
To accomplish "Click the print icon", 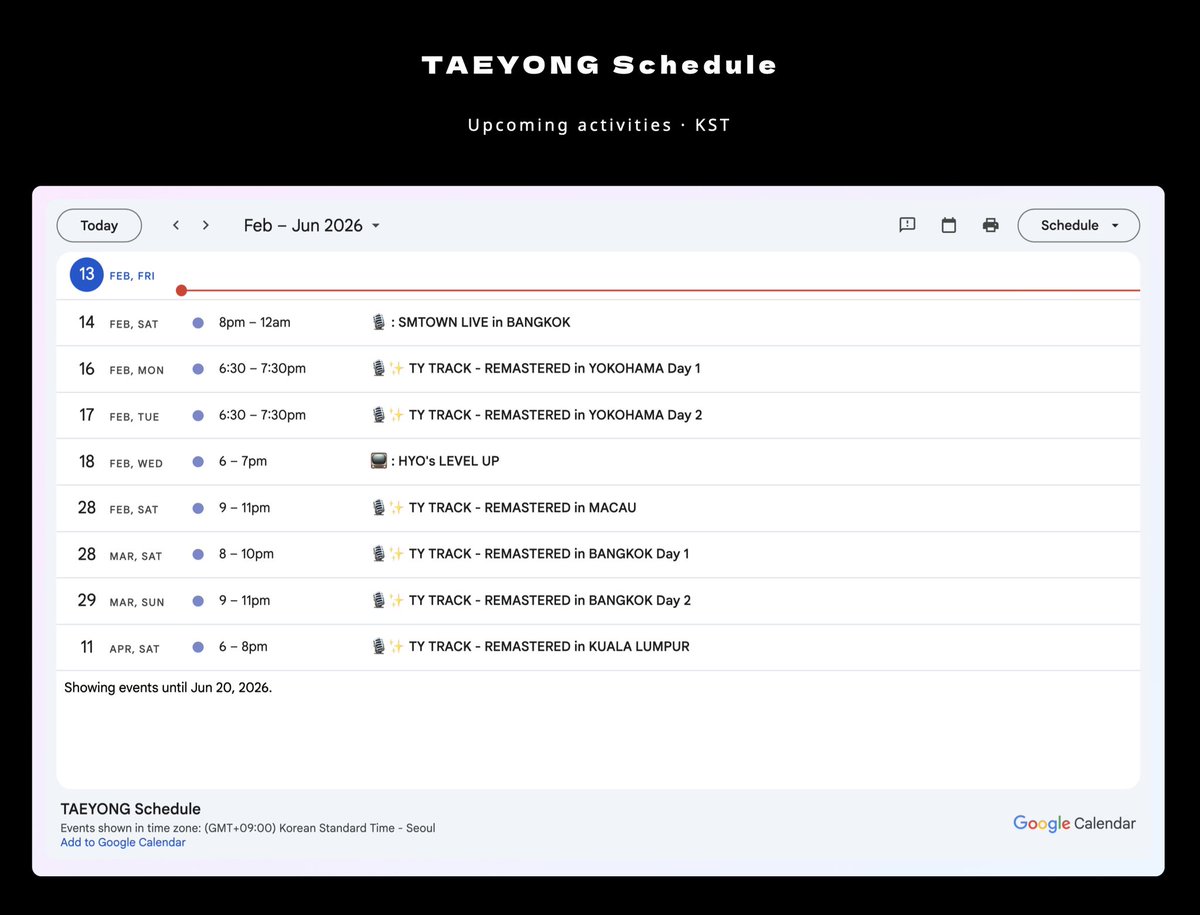I will [990, 225].
